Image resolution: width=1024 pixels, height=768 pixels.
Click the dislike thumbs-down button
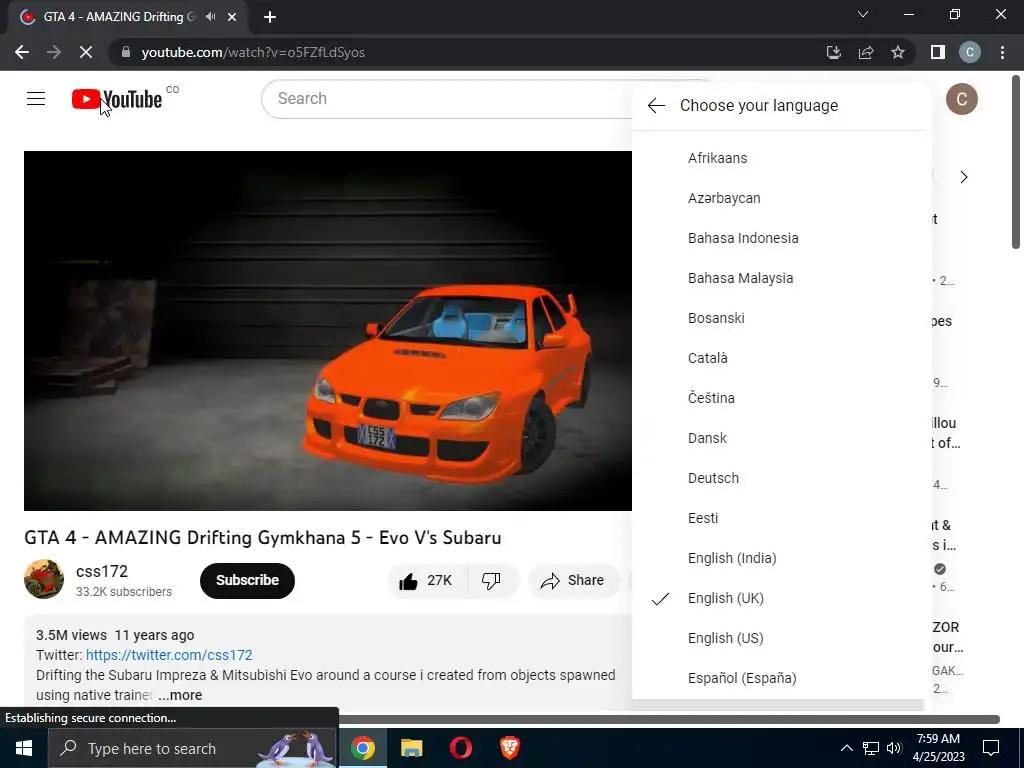click(x=492, y=581)
